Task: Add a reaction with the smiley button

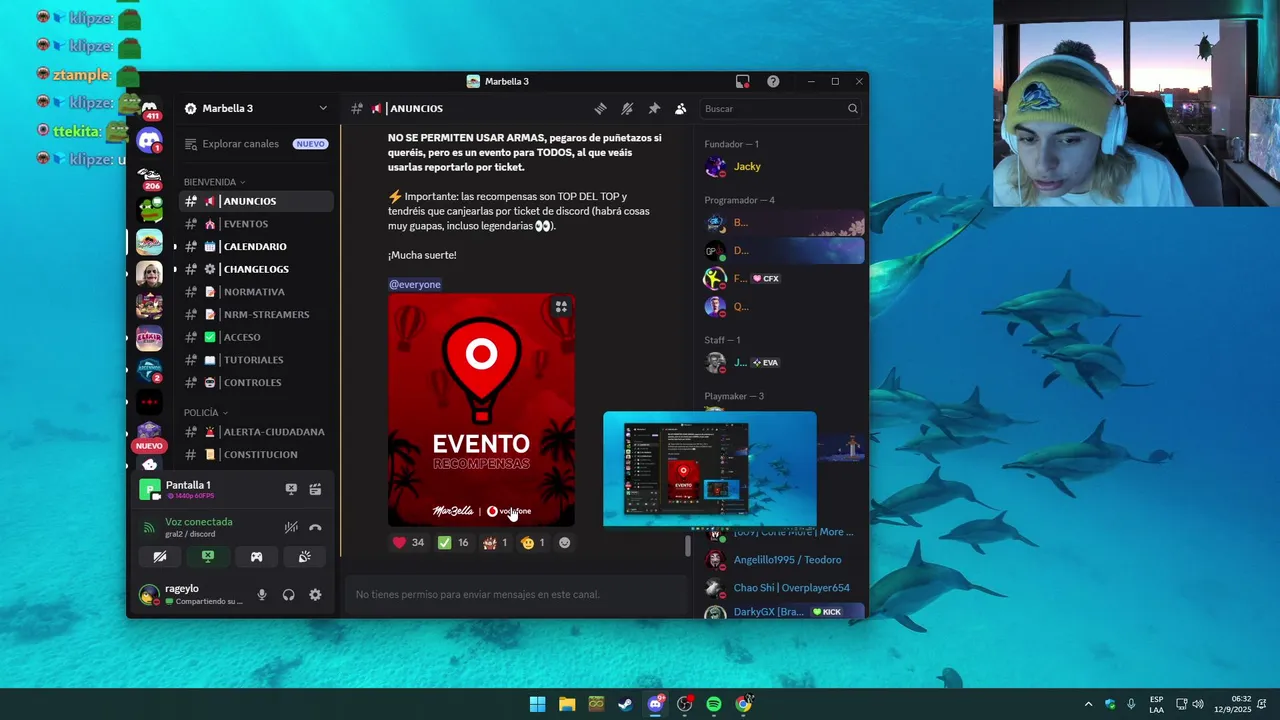Action: click(565, 543)
